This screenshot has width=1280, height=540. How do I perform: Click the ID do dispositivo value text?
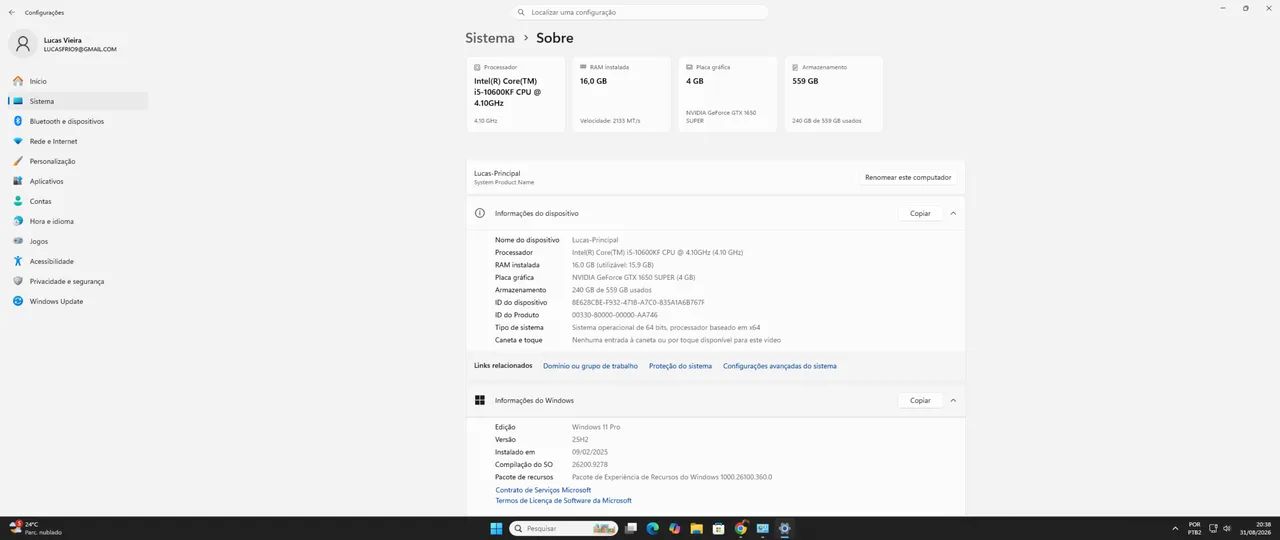point(638,302)
